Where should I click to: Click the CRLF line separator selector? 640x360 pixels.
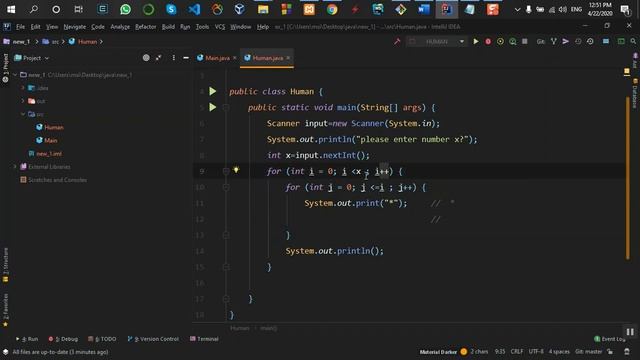pyautogui.click(x=516, y=351)
